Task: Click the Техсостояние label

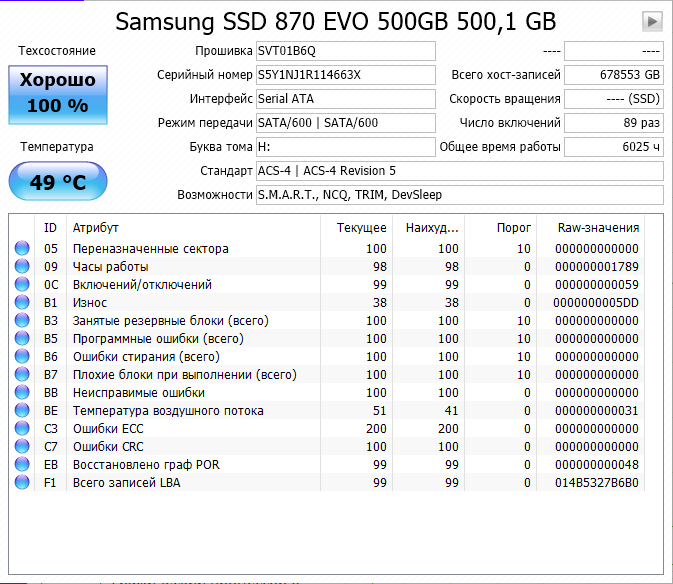Action: (x=57, y=51)
